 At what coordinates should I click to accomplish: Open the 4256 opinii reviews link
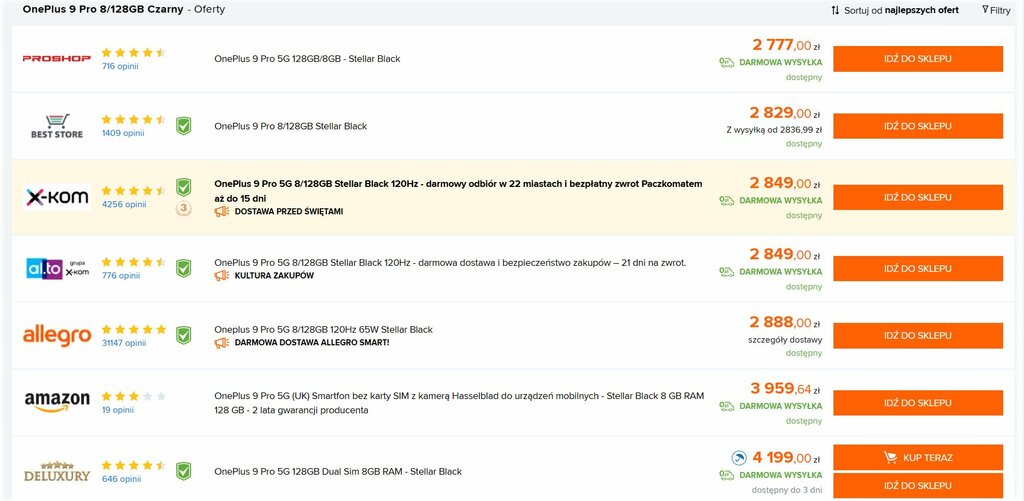coord(124,204)
